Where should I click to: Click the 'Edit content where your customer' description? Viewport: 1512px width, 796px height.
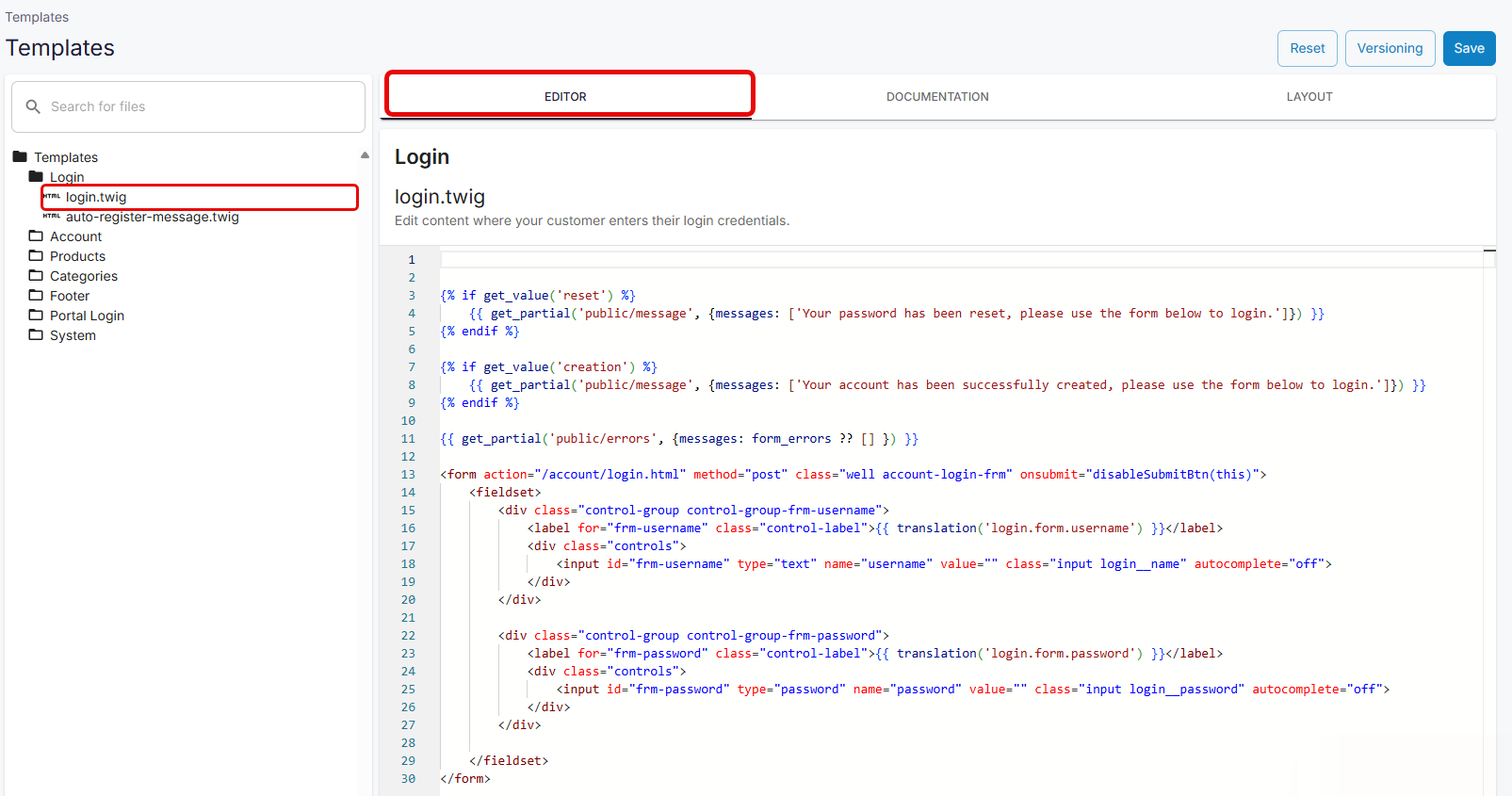[x=592, y=220]
